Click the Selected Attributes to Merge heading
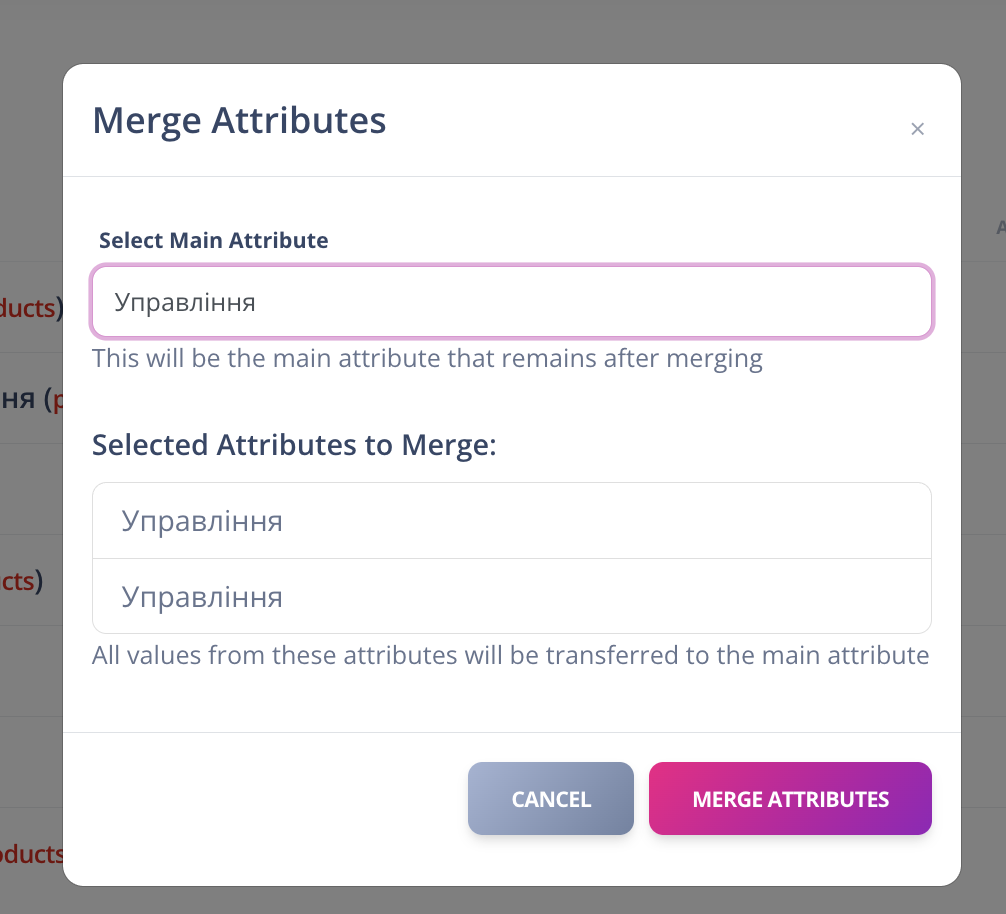 pyautogui.click(x=294, y=445)
